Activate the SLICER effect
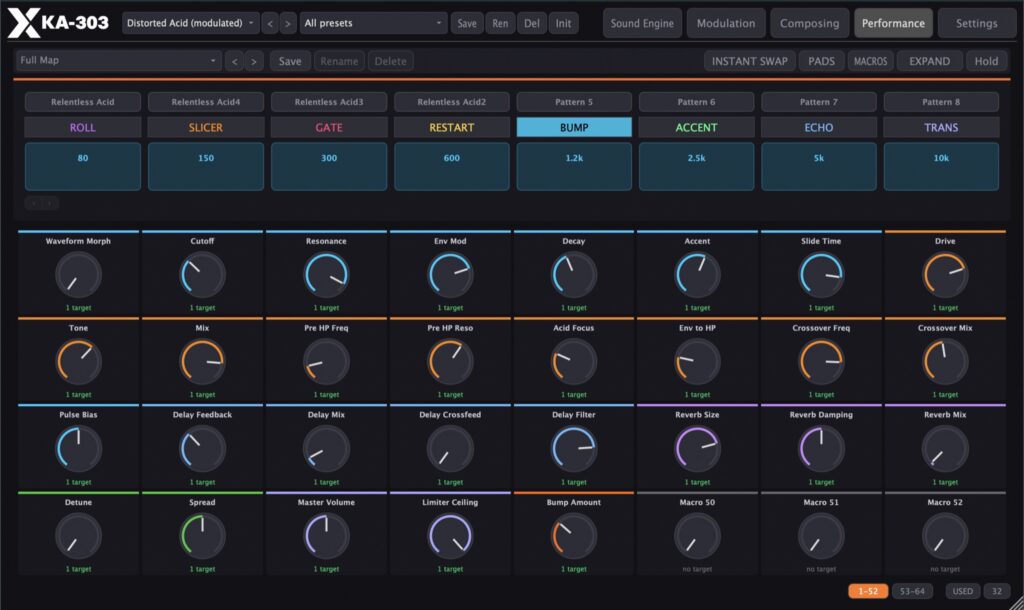1024x610 pixels. [206, 127]
